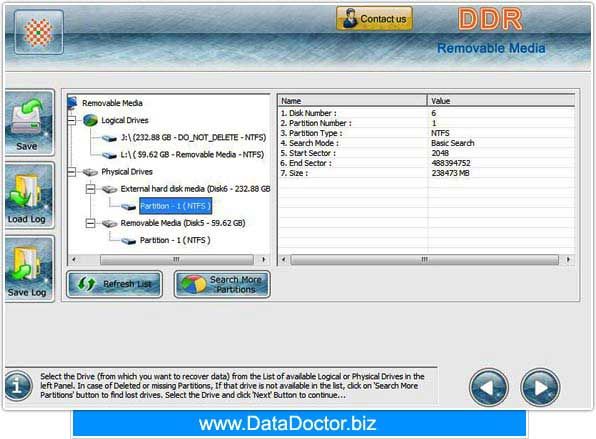The width and height of the screenshot is (596, 439).
Task: Click Search More Partitions button
Action: click(222, 284)
